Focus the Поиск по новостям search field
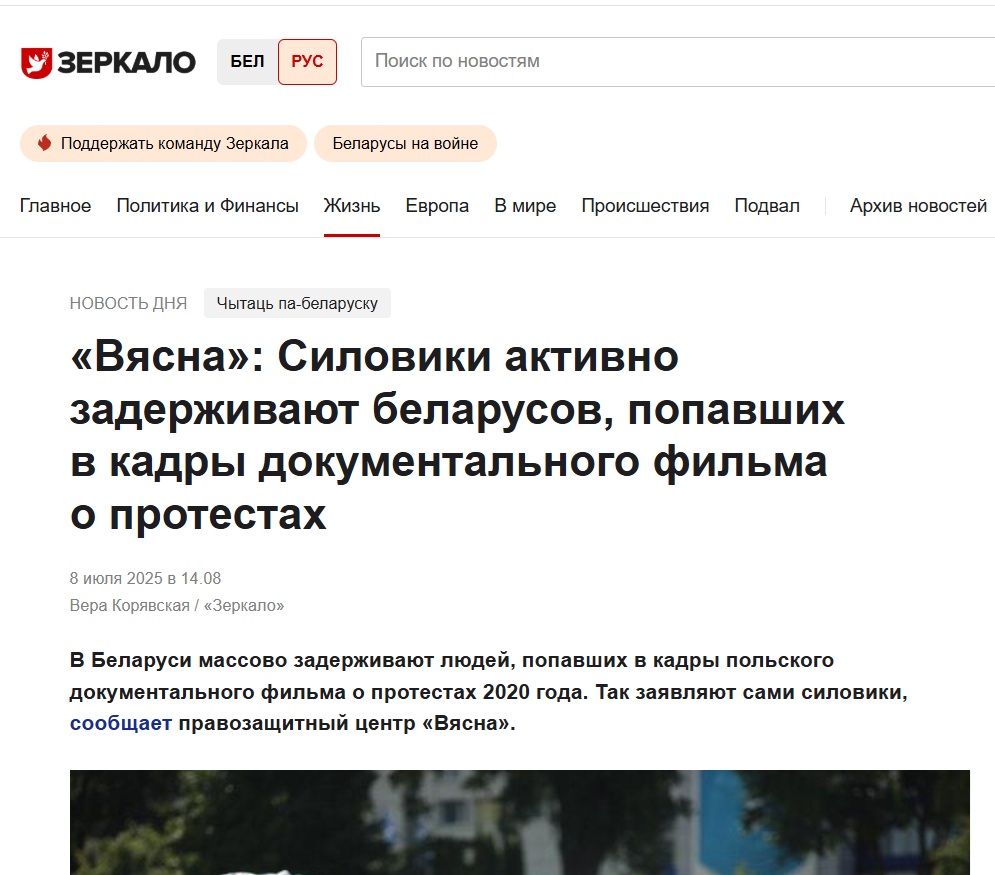995x875 pixels. [x=678, y=62]
